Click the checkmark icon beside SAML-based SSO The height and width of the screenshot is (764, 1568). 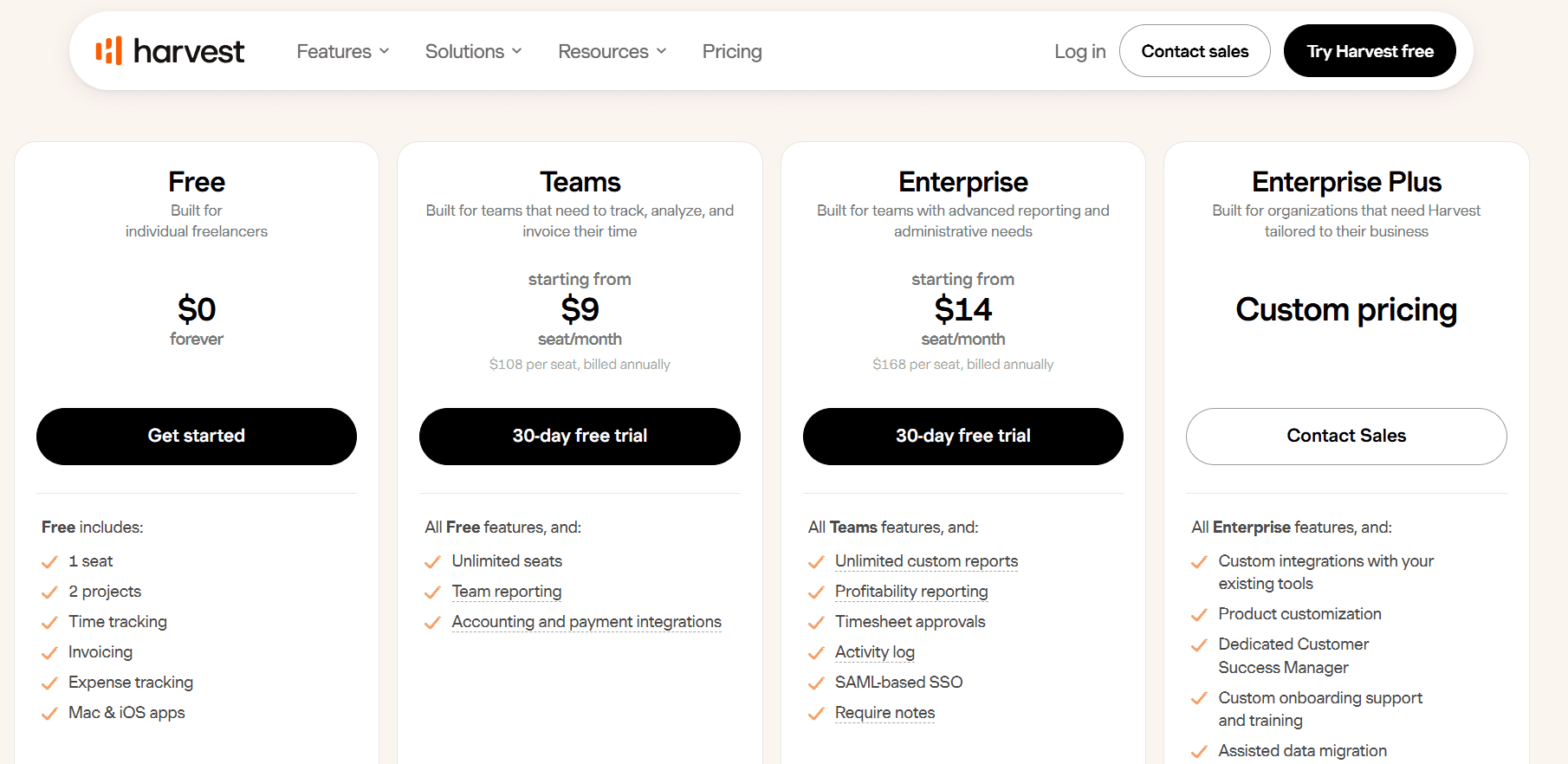(816, 683)
